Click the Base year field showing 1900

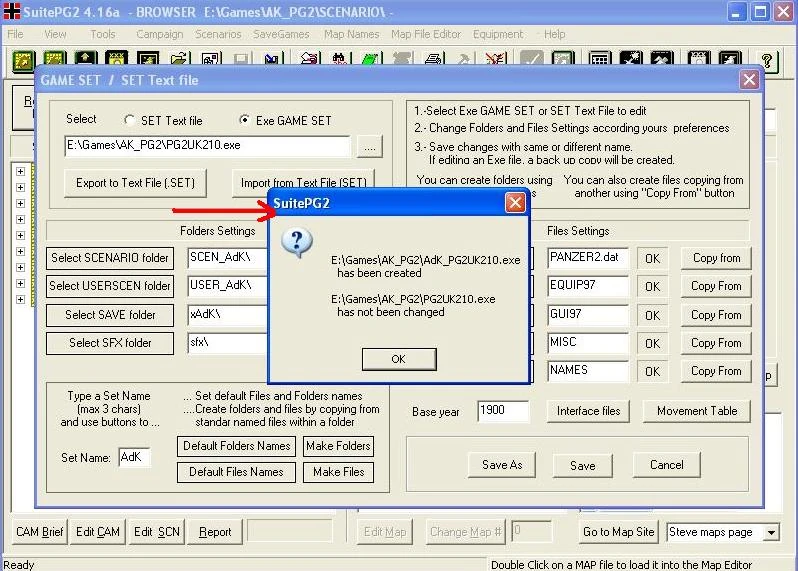(503, 411)
